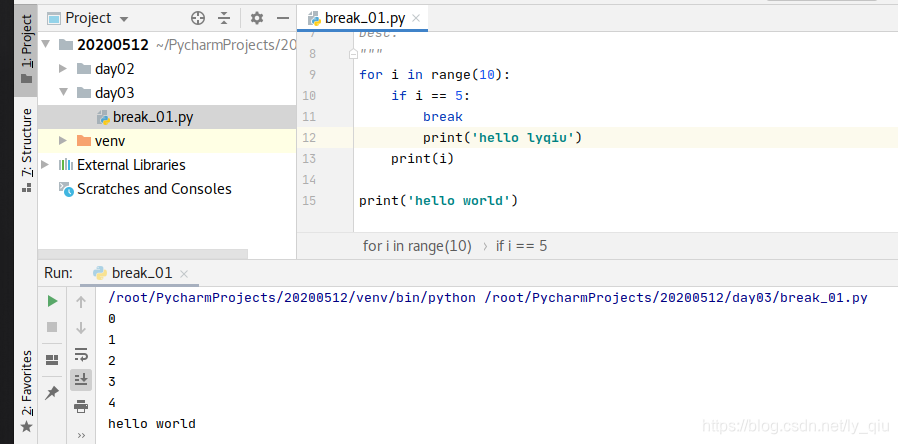Screen dimensions: 898x444
Task: Click print(i) on line 13
Action: 422,159
